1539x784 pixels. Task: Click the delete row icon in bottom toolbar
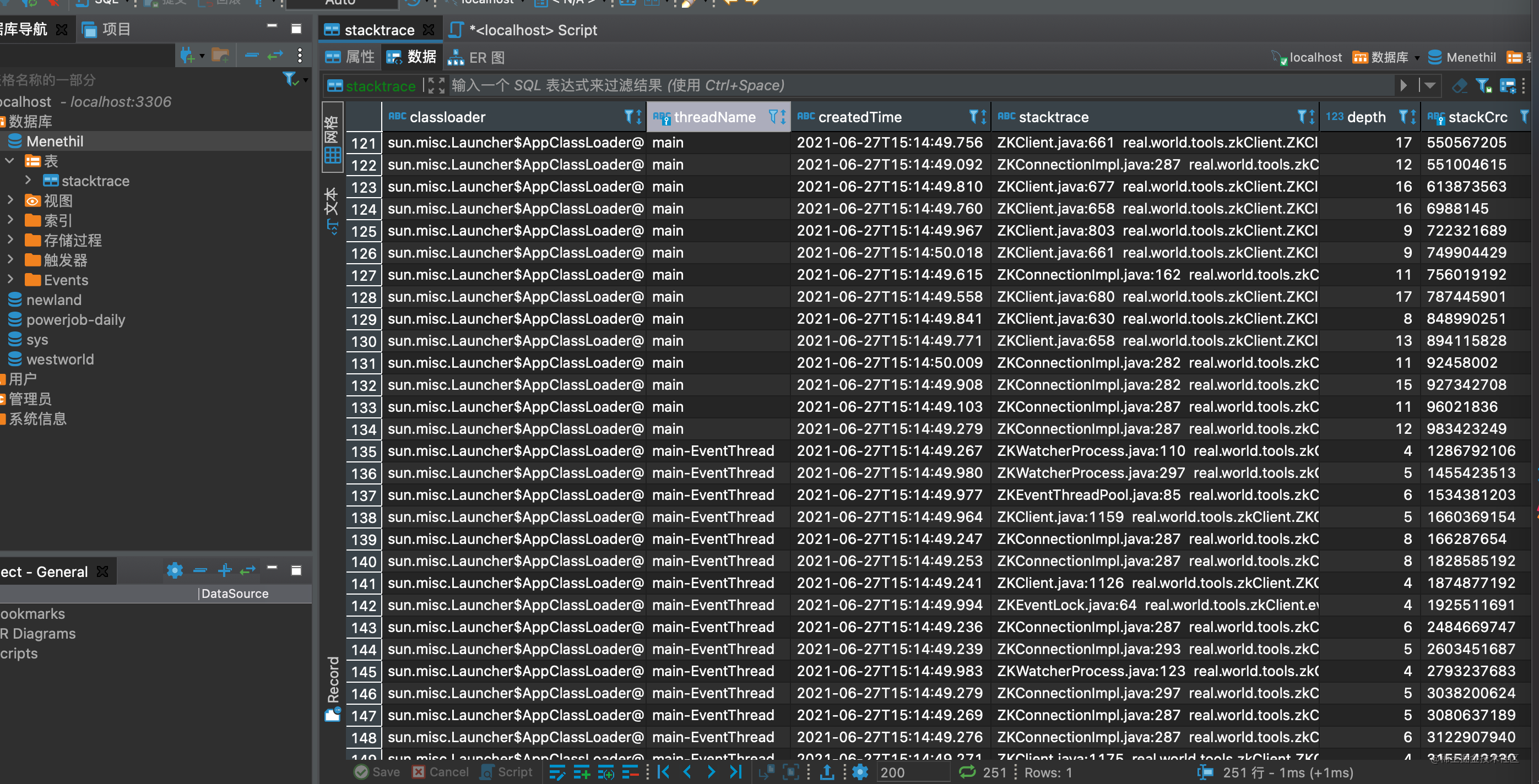pyautogui.click(x=630, y=772)
